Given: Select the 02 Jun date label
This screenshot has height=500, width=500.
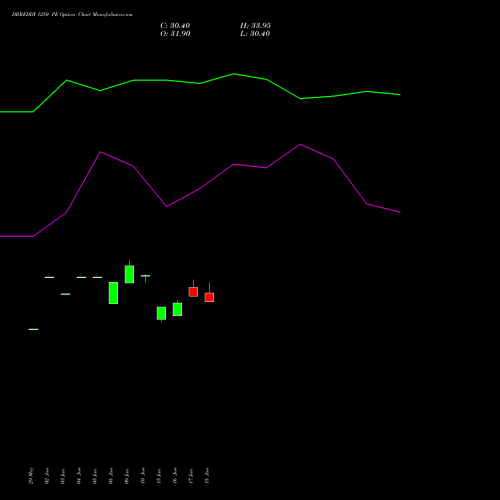Looking at the screenshot, I should tap(47, 476).
